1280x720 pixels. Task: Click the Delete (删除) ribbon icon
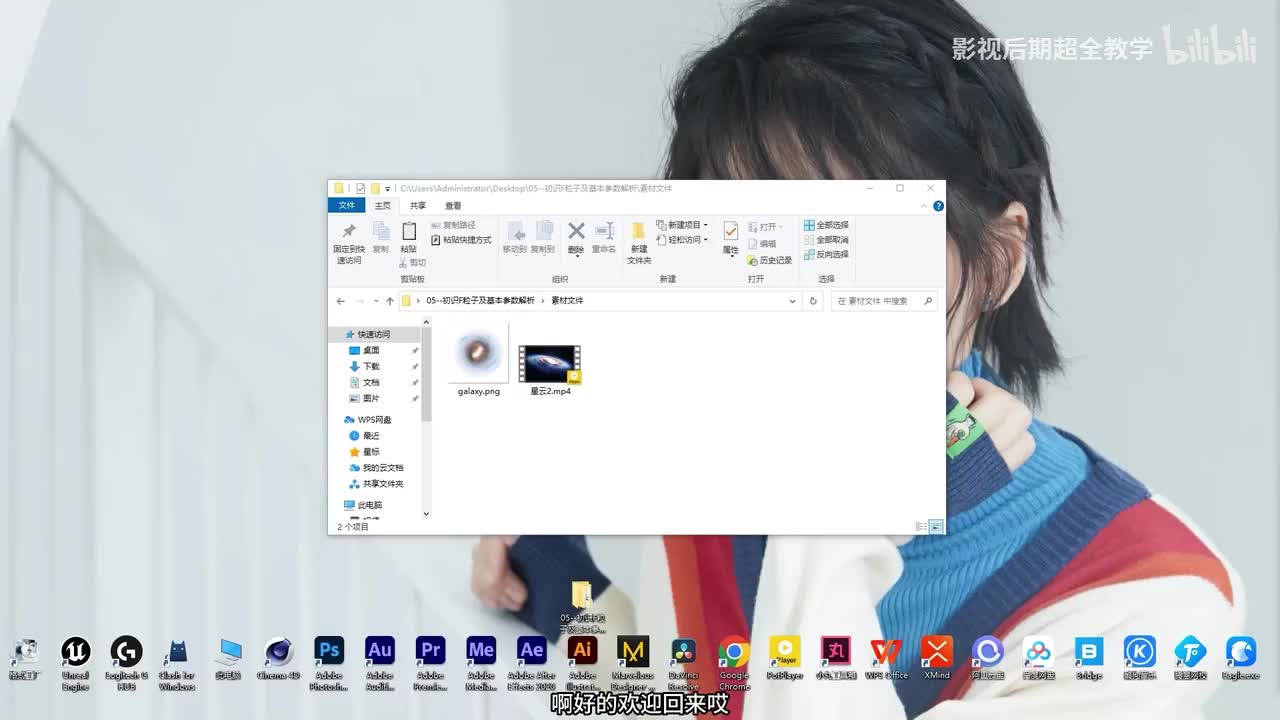(x=576, y=238)
